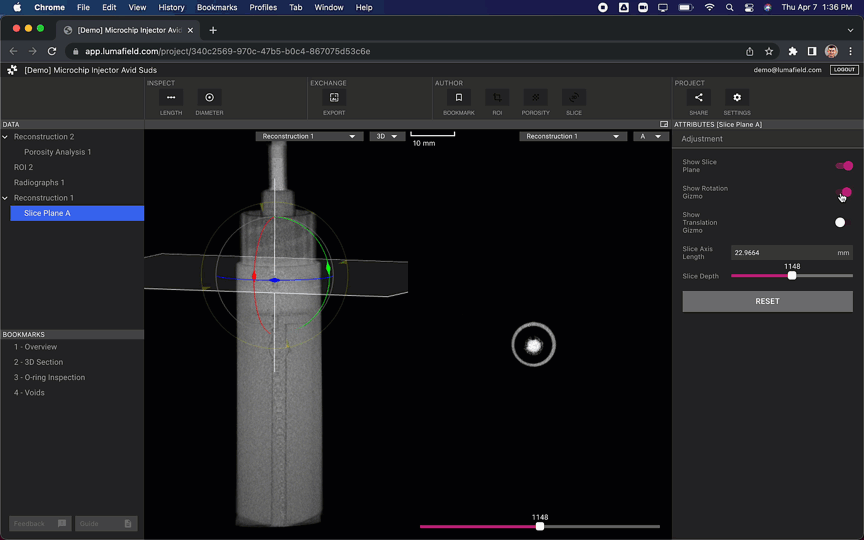Select the Diameter measurement tool
864x540 pixels.
point(209,98)
